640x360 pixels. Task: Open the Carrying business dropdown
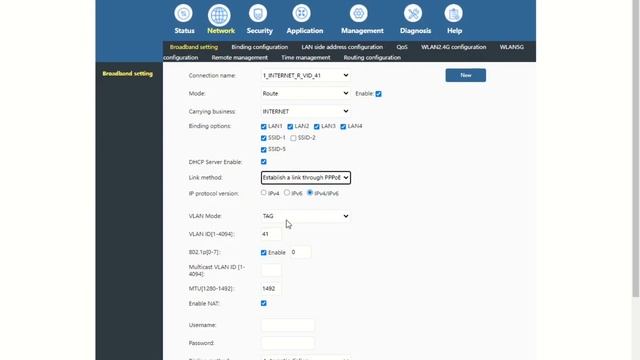point(306,111)
